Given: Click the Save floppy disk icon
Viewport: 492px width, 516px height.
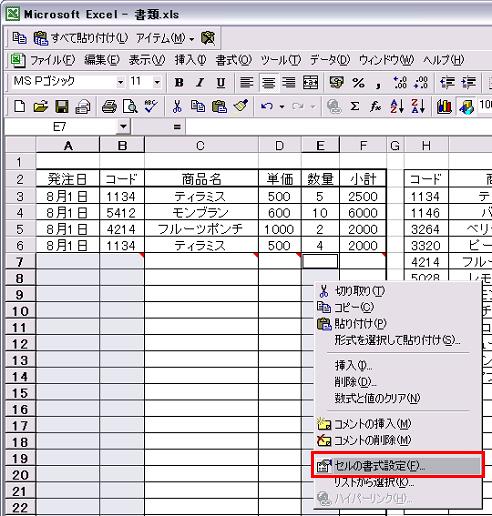Looking at the screenshot, I should [61, 107].
